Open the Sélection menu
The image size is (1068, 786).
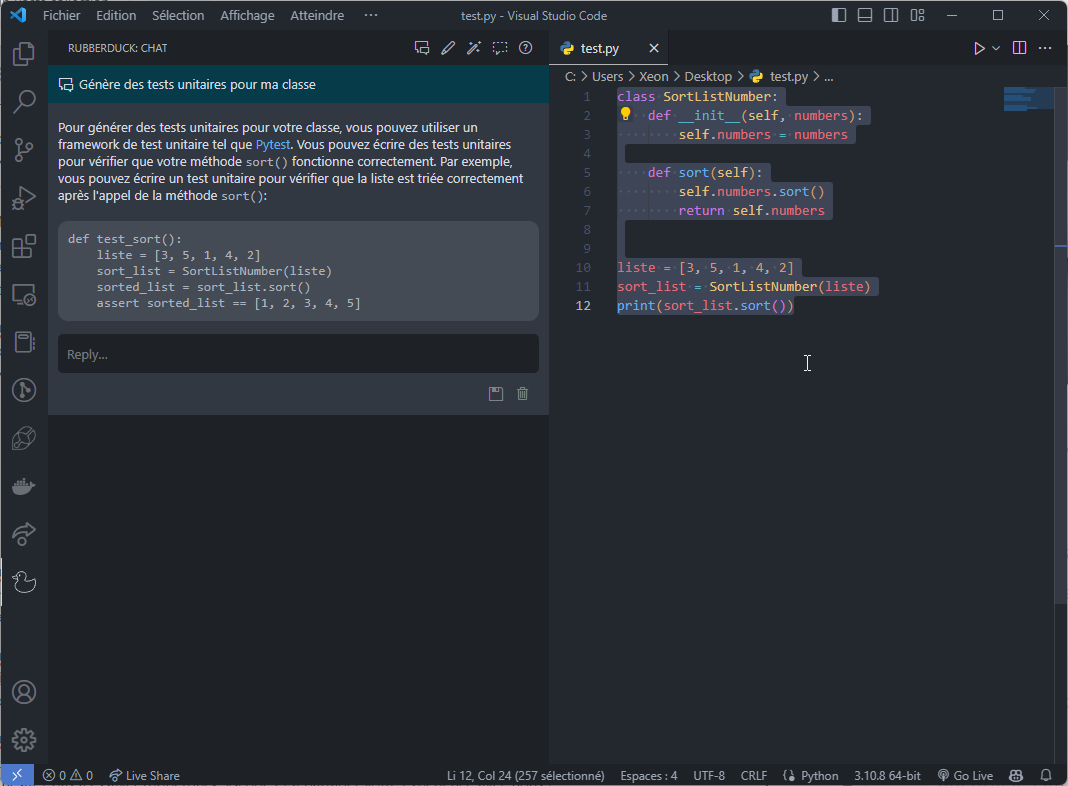point(178,15)
